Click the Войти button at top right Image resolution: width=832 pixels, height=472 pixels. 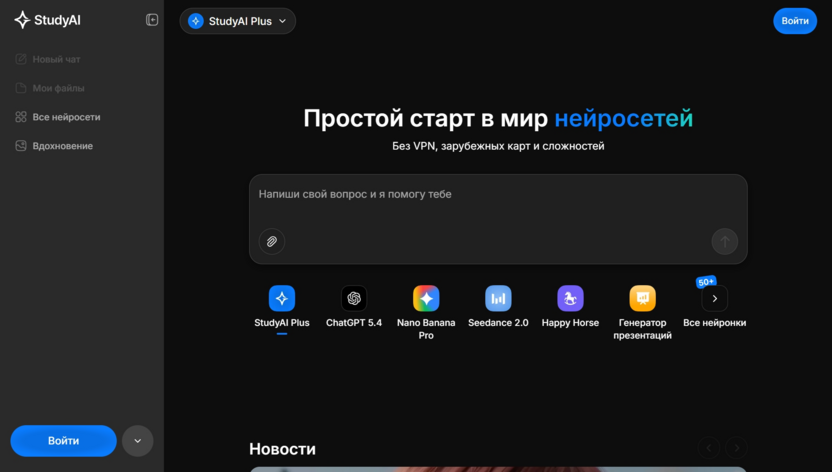click(x=795, y=21)
